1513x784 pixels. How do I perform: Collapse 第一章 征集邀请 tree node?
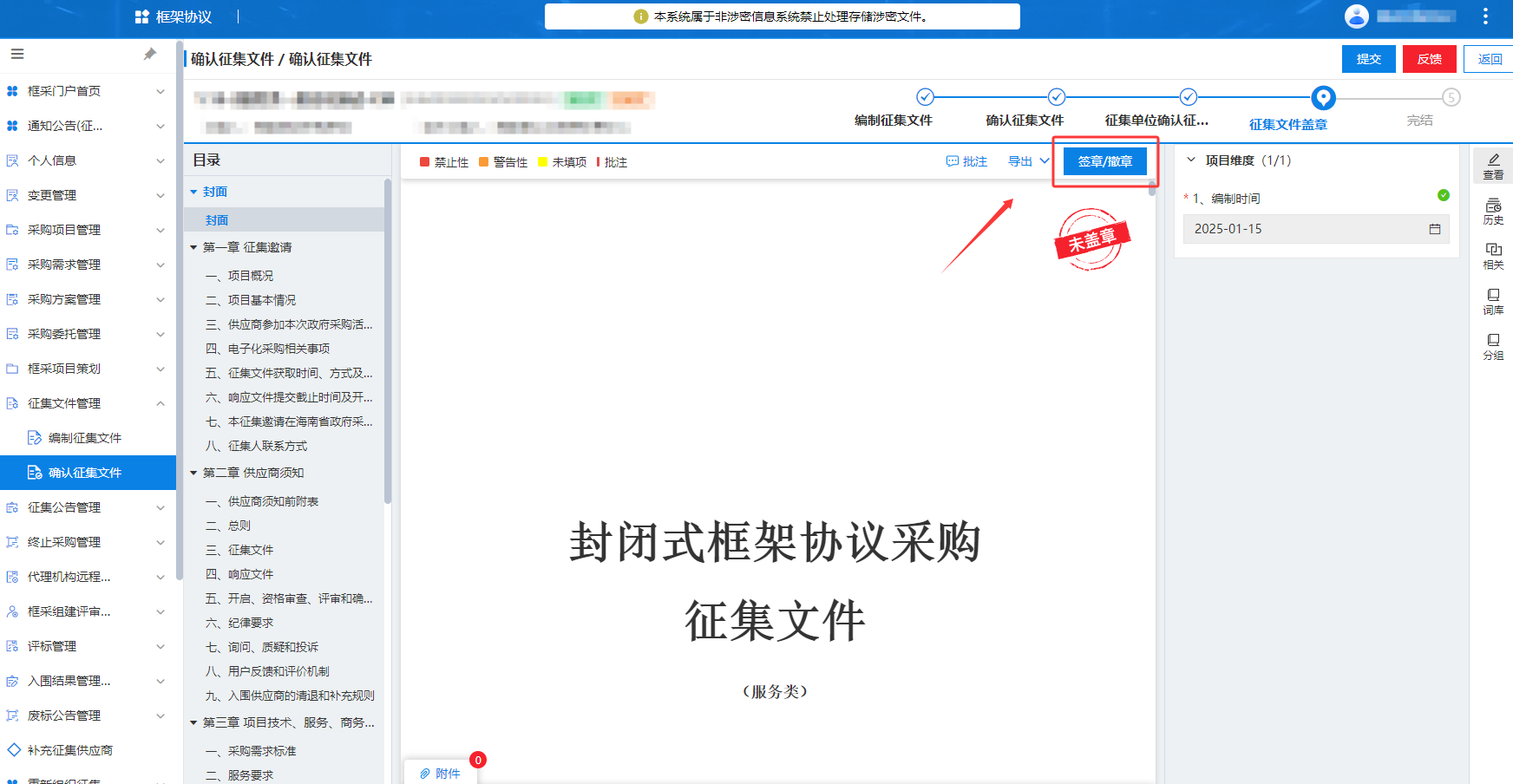193,247
